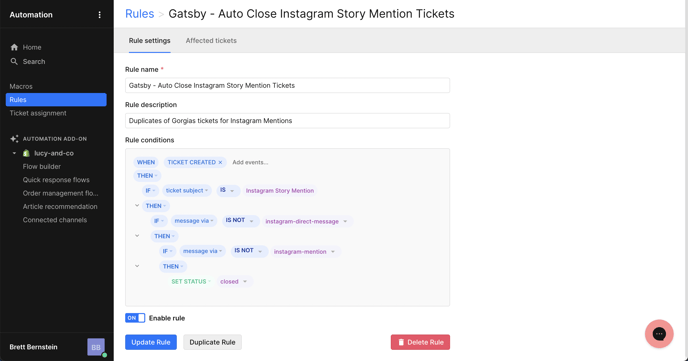Open Order management flows

pyautogui.click(x=61, y=193)
